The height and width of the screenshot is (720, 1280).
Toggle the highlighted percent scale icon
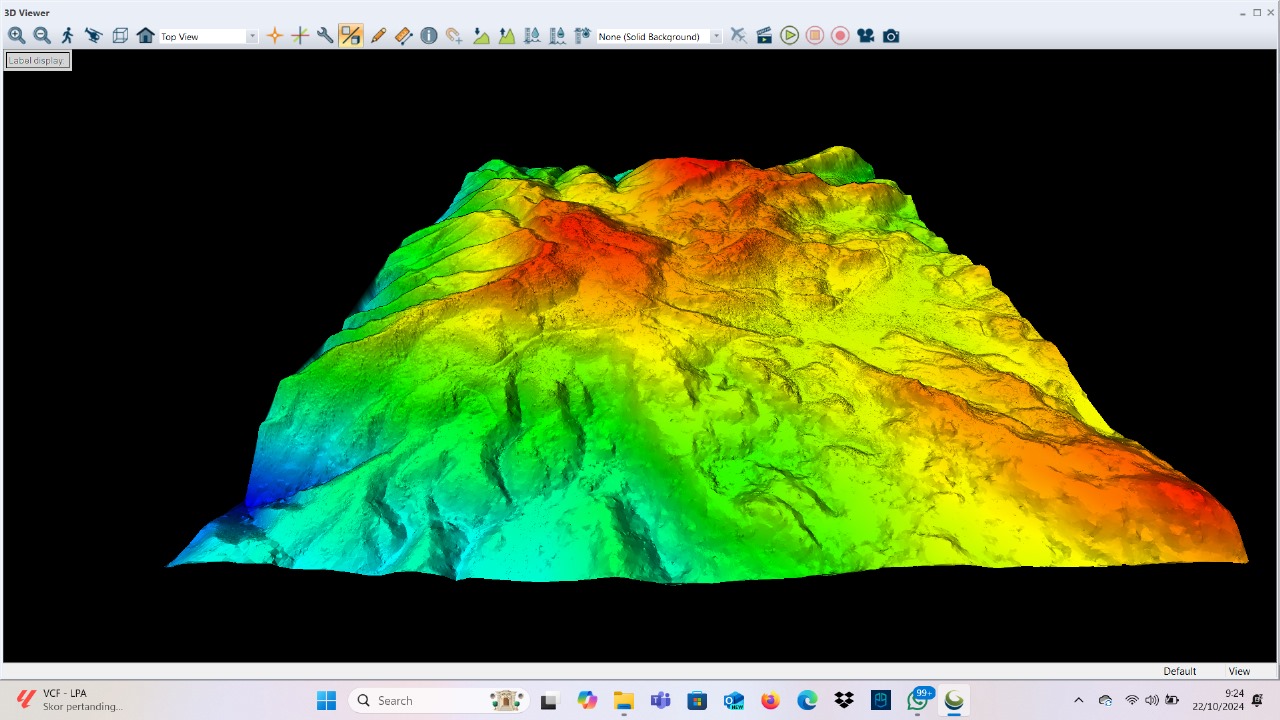click(350, 36)
